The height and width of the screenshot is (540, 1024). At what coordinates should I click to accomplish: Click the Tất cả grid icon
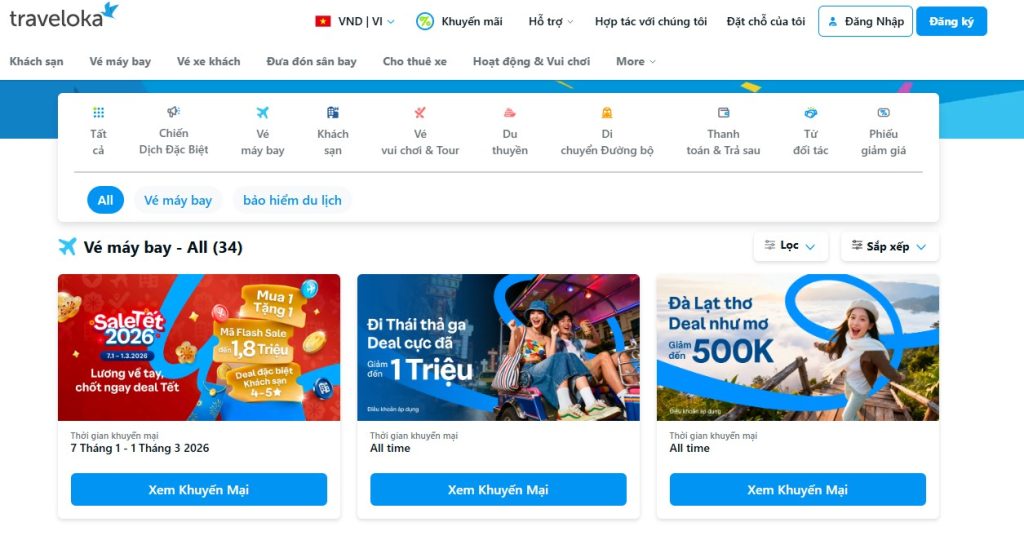99,112
